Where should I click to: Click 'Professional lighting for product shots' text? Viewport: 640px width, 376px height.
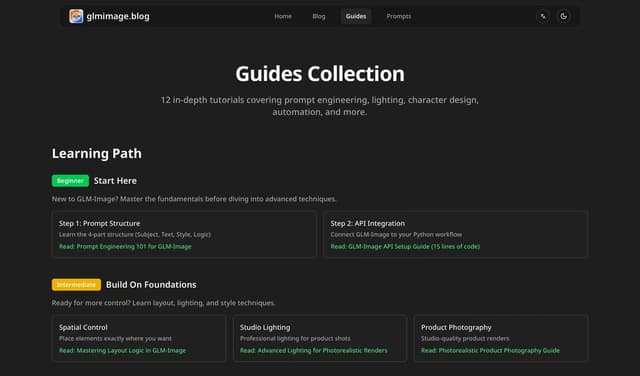[x=295, y=339]
